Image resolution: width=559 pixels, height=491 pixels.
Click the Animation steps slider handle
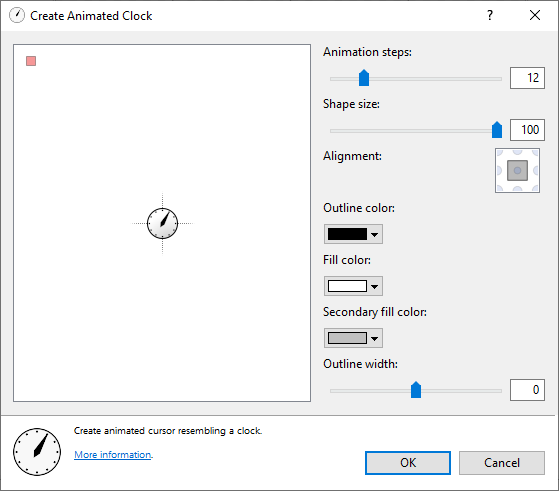pyautogui.click(x=364, y=78)
